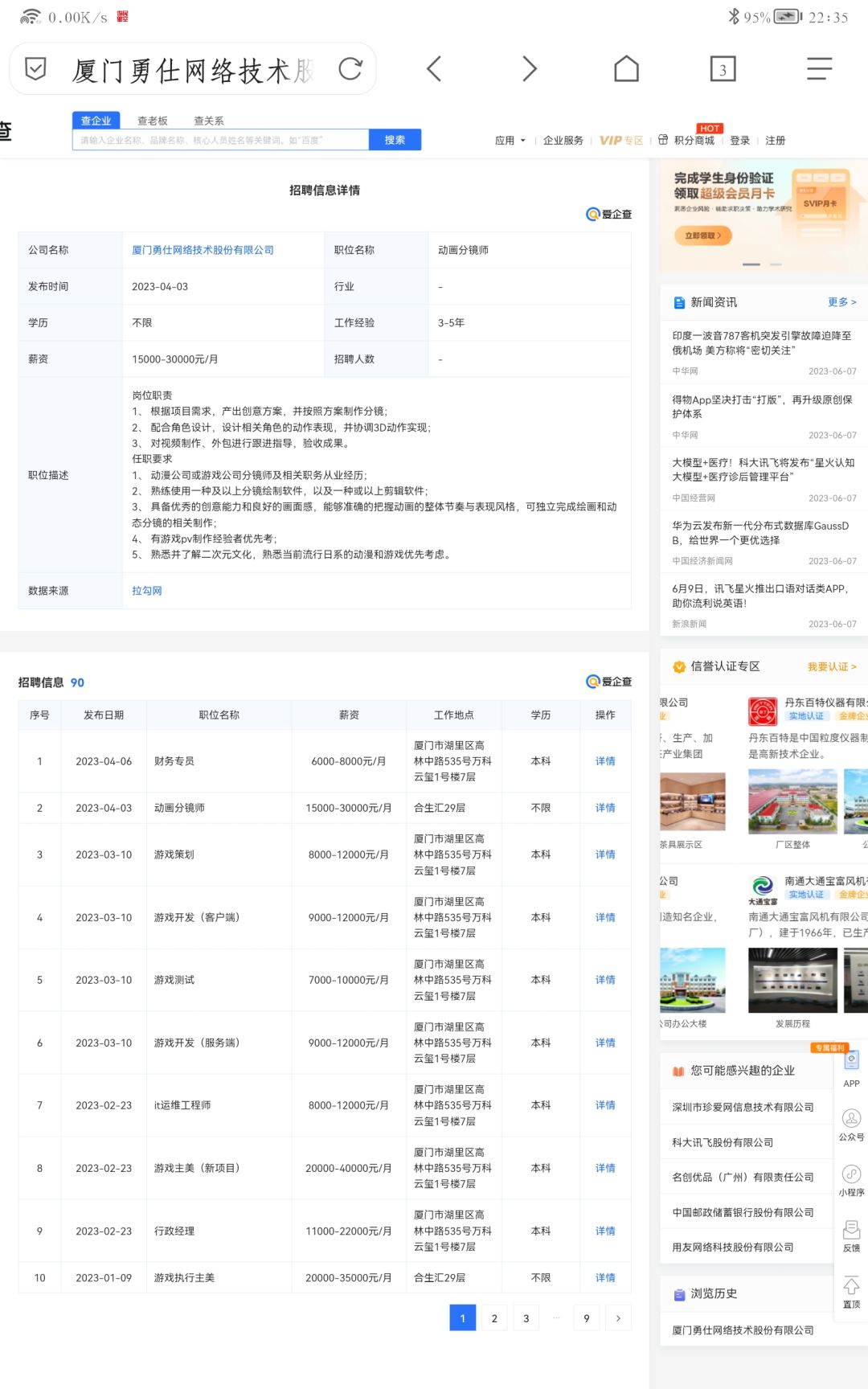Open 积分商城 in the top menu

[694, 141]
